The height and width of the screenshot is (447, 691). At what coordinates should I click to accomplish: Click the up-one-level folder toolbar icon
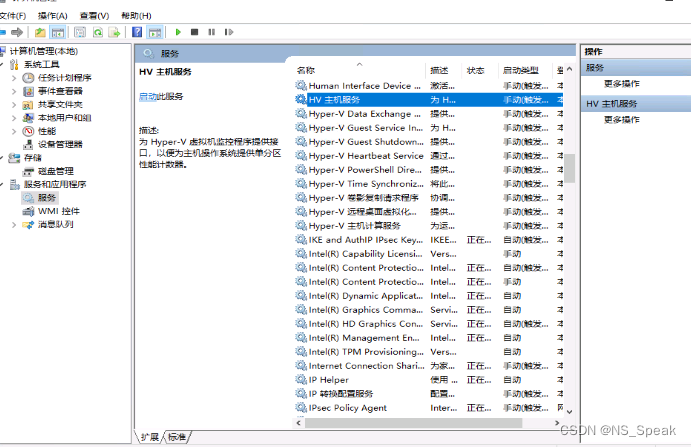pos(40,32)
